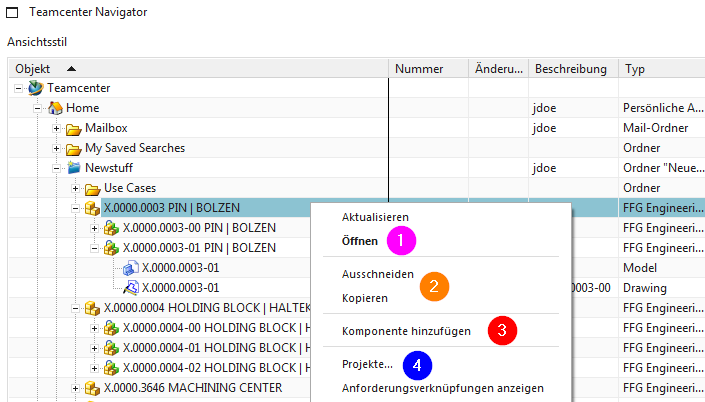Viewport: 705px width, 402px height.
Task: Click the Beschreibung column header
Action: (570, 69)
